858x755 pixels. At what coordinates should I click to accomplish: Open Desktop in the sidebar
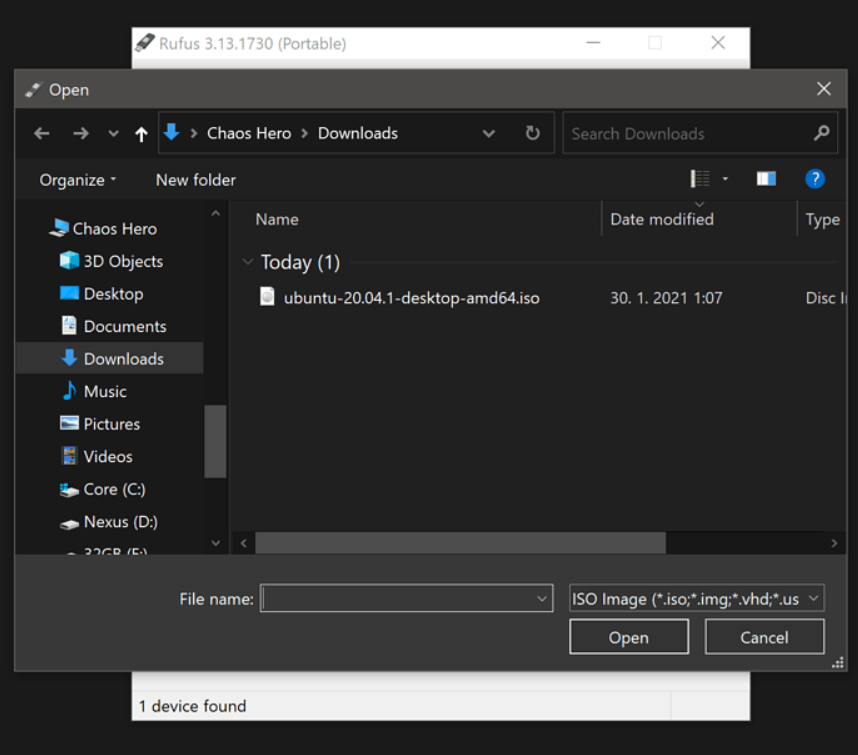pos(113,294)
